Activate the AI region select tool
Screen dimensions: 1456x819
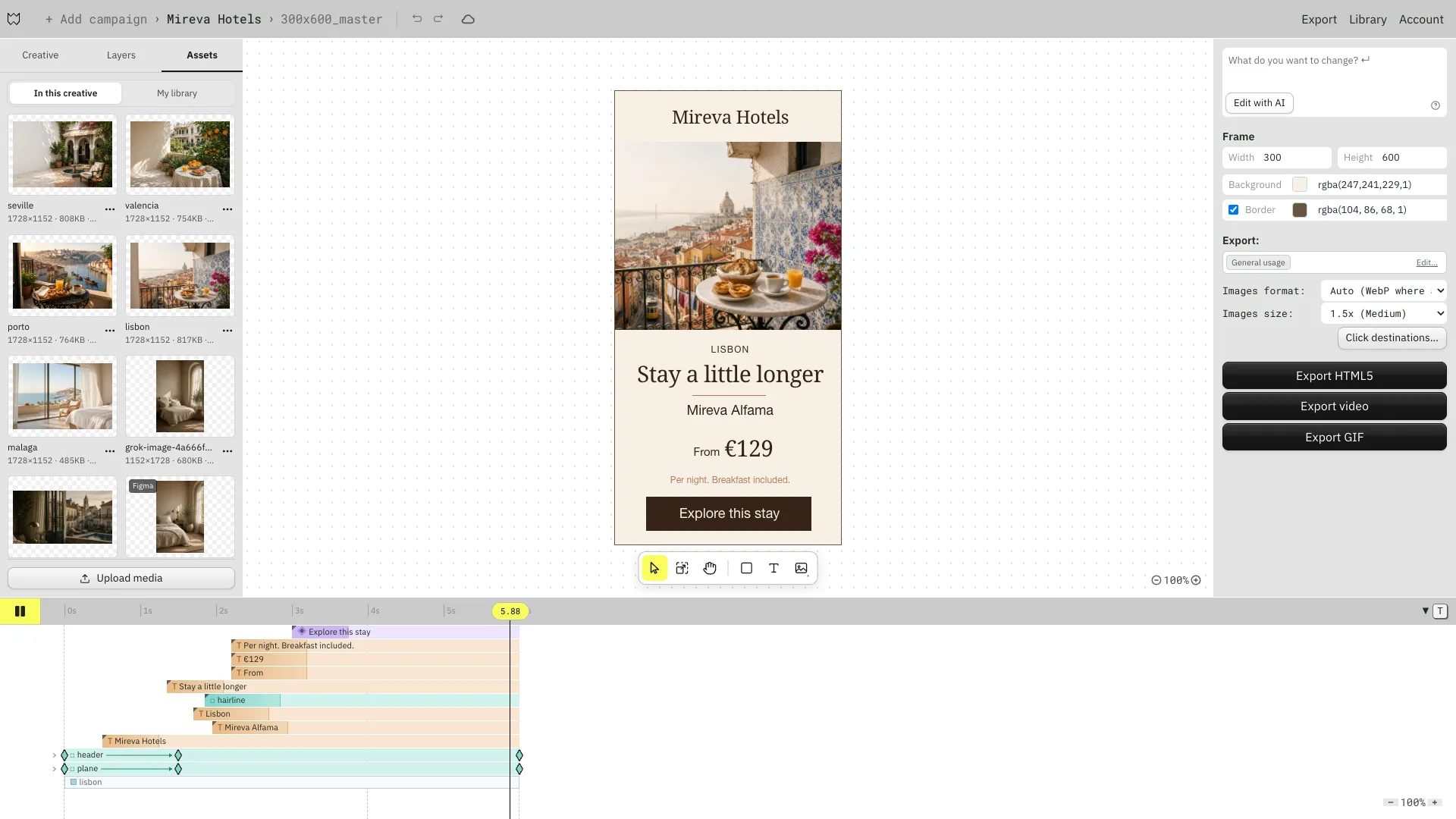point(682,568)
